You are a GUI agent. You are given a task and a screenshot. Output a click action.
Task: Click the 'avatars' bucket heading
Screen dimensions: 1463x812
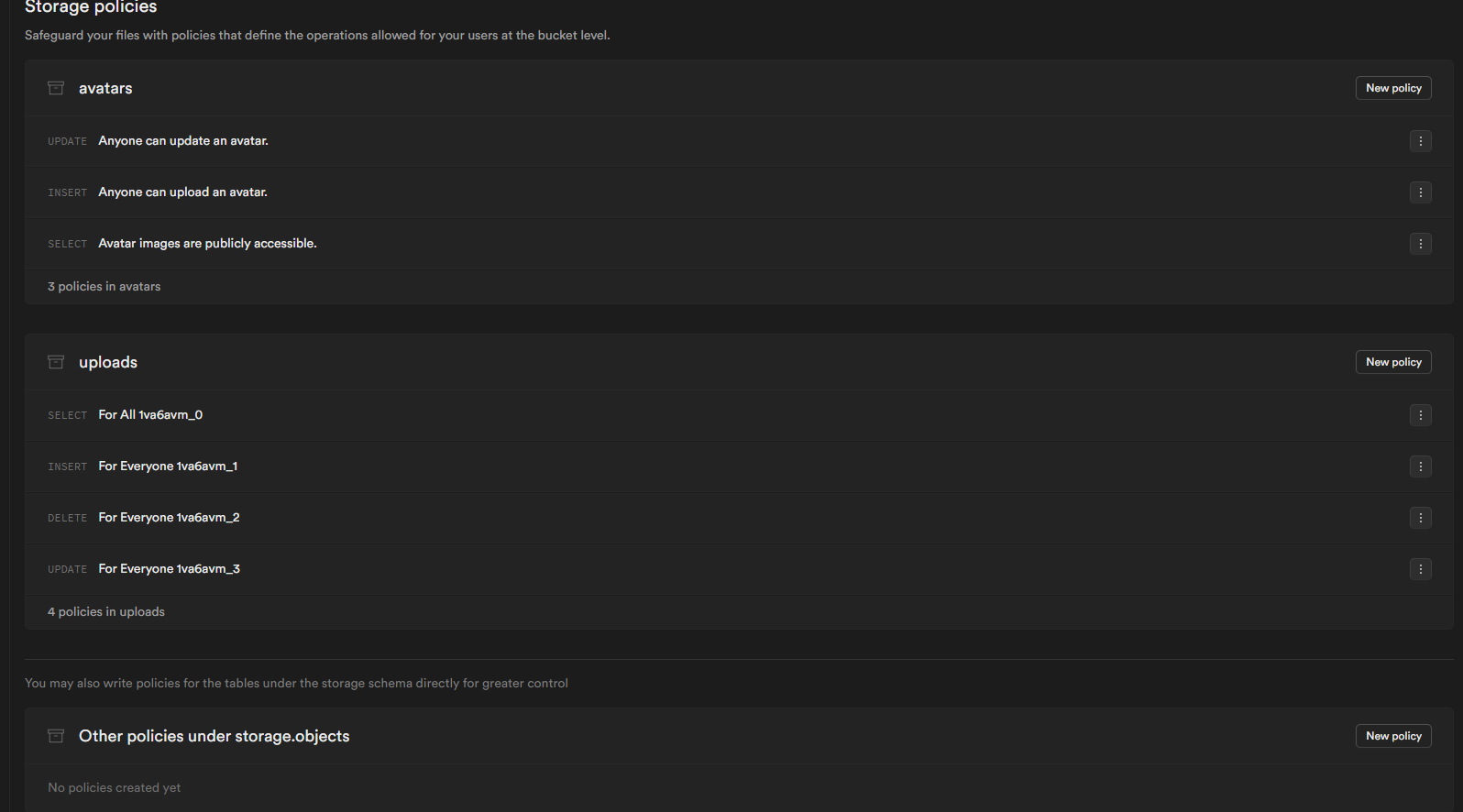click(x=105, y=88)
